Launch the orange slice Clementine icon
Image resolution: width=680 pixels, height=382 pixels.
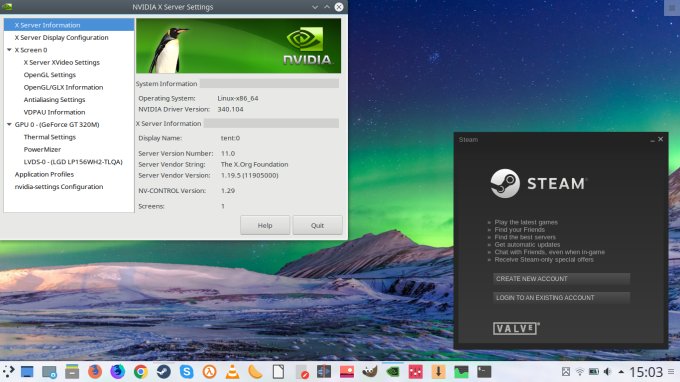click(x=255, y=372)
